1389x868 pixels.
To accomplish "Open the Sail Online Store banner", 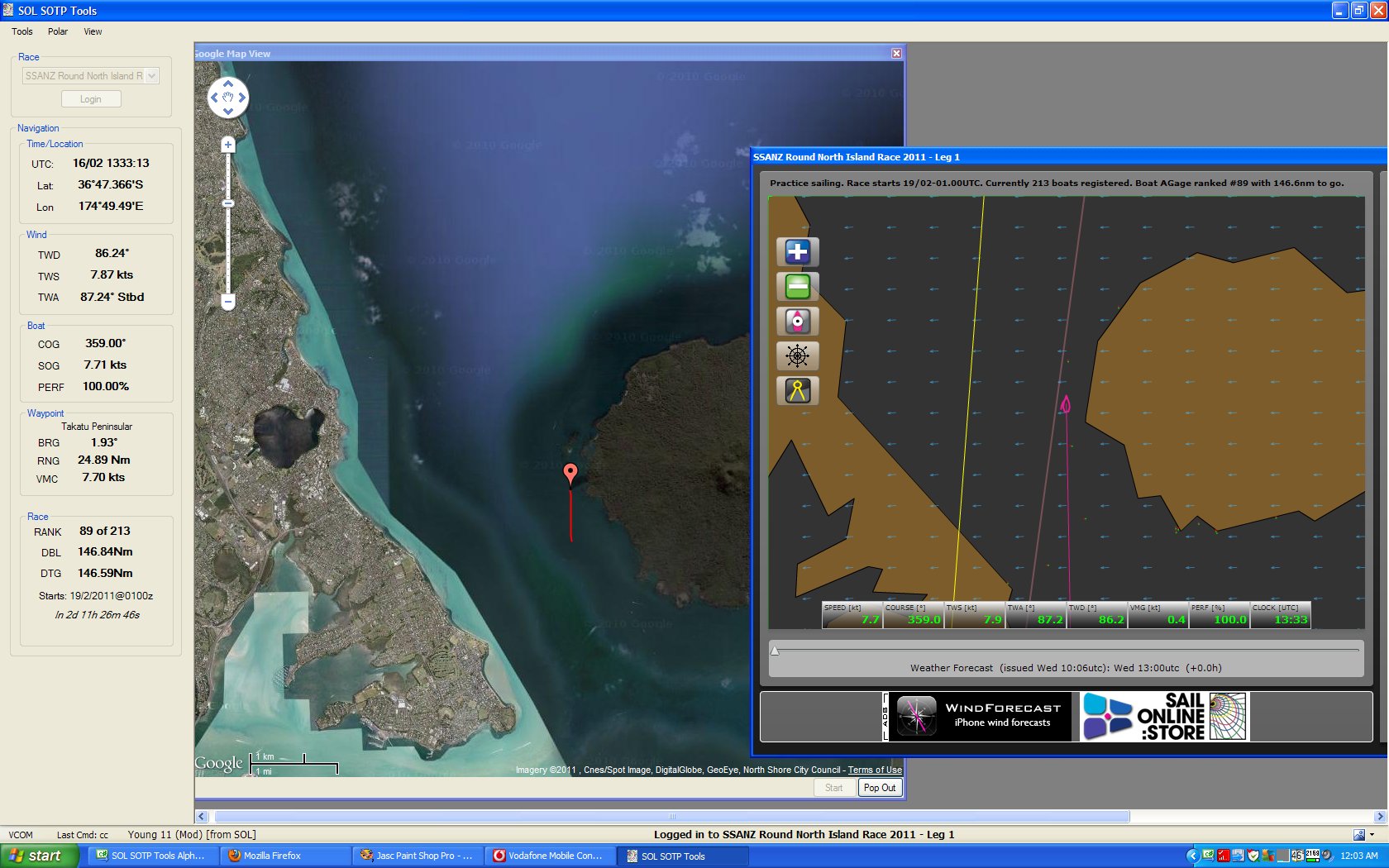I will (x=1164, y=716).
